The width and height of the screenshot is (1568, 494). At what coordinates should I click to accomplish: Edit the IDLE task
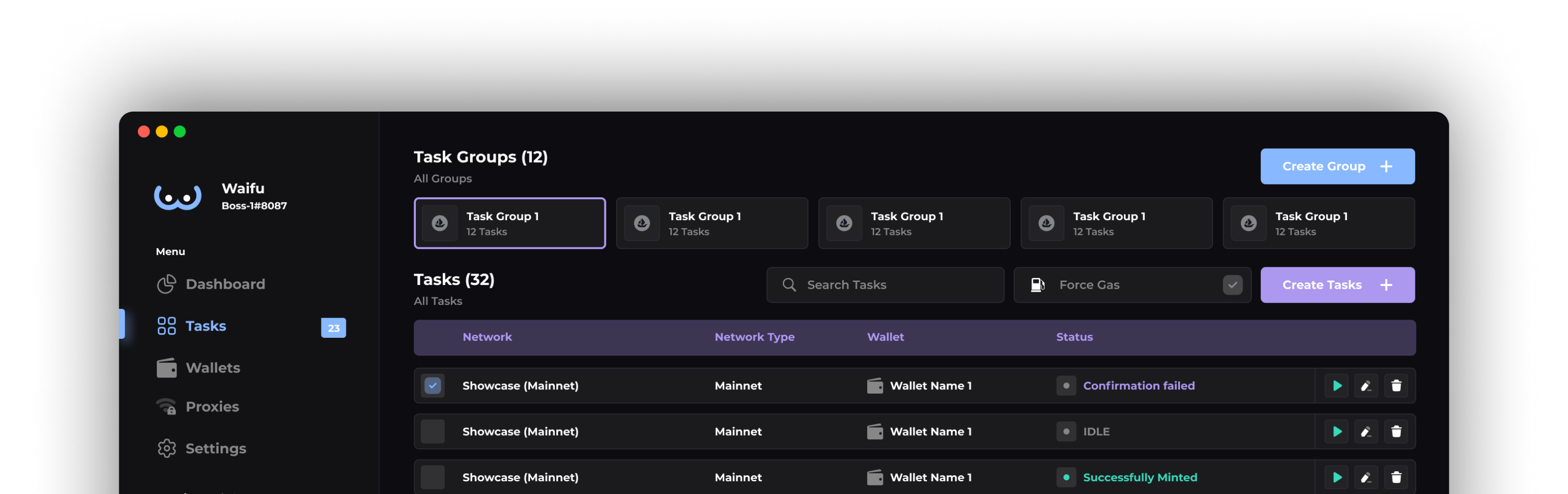1366,432
